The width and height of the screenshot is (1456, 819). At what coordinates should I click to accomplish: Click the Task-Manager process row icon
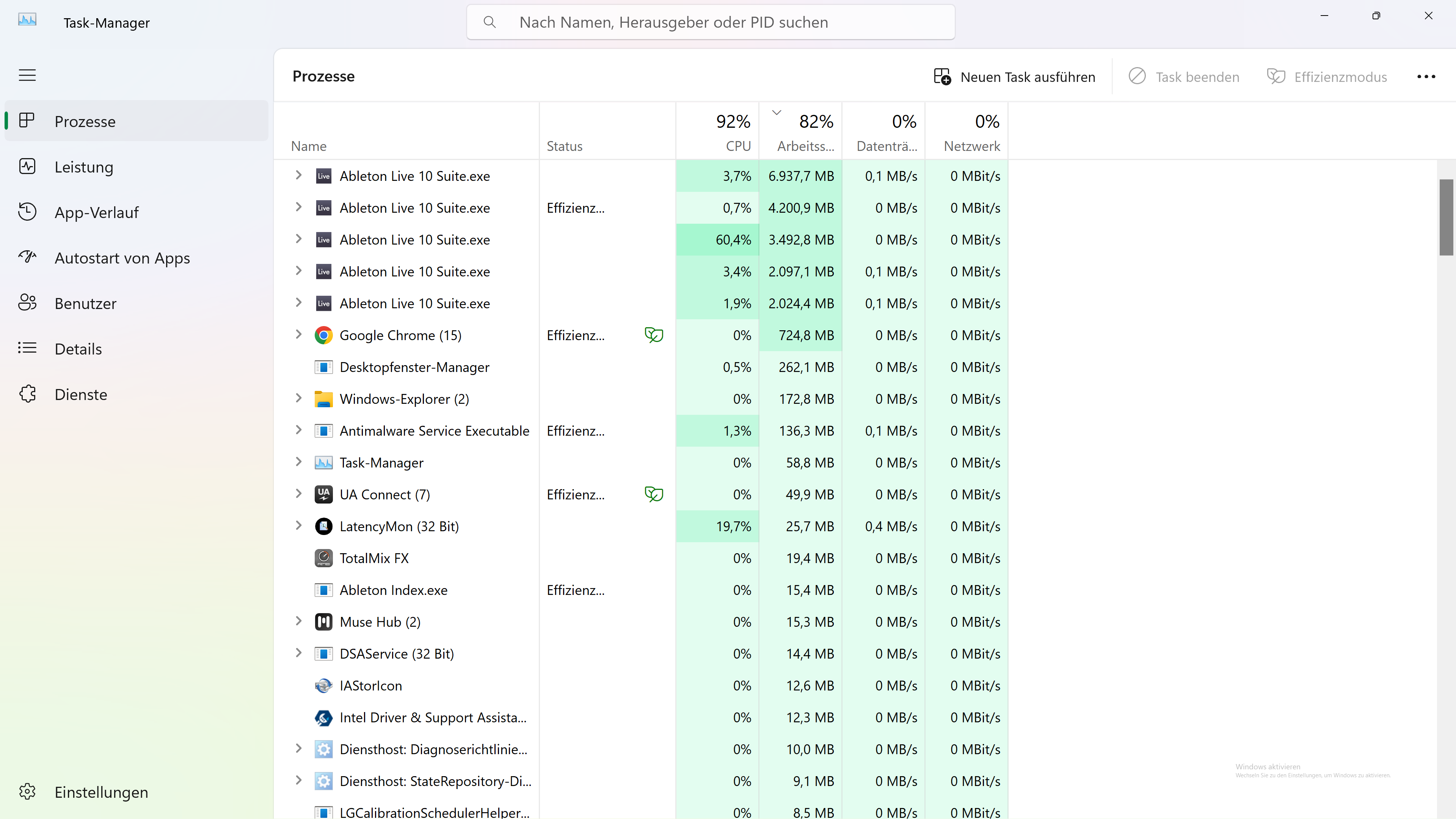click(323, 463)
